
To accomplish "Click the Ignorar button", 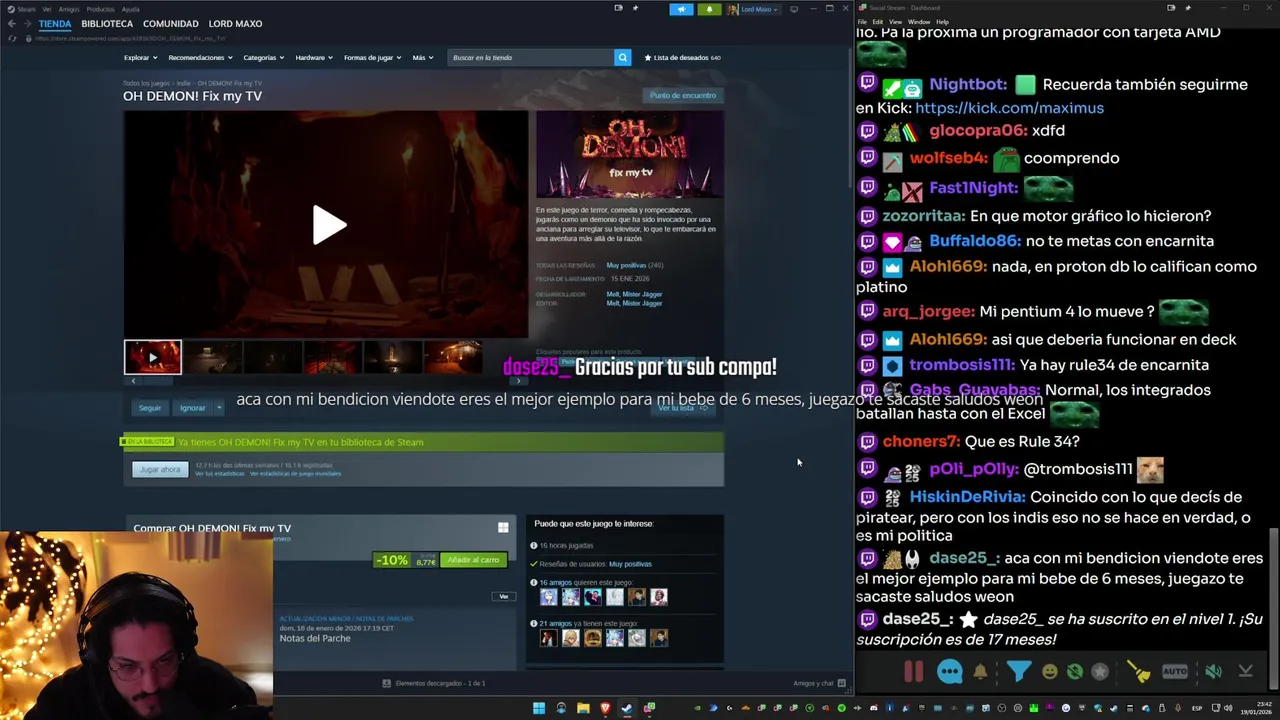I will [x=192, y=408].
